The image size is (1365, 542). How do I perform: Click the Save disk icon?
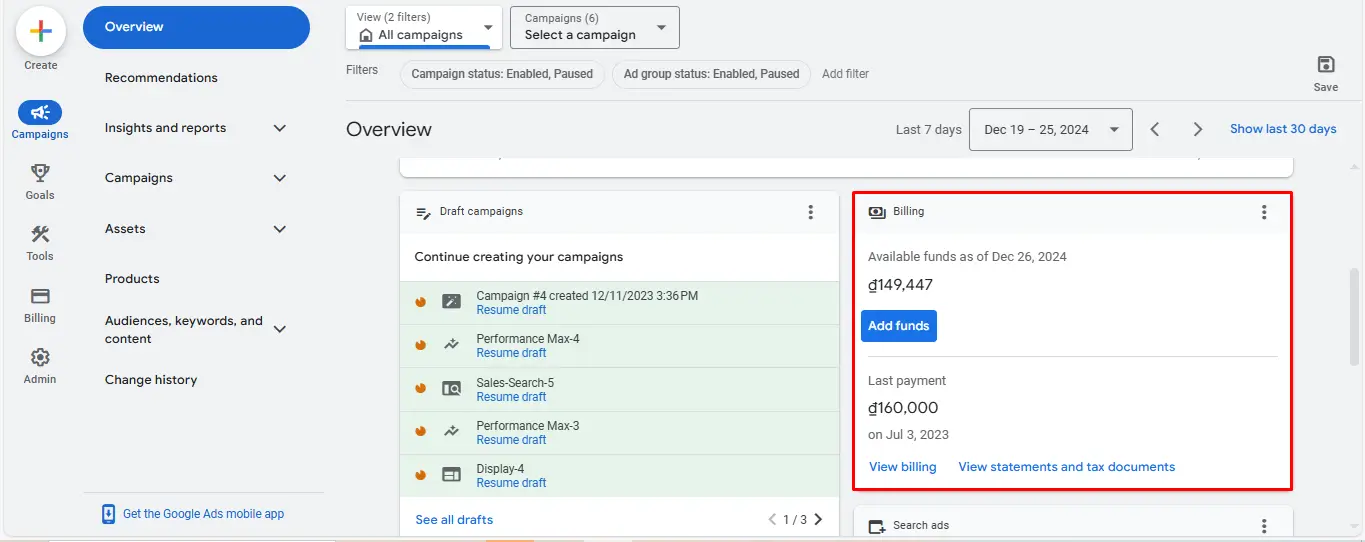(1326, 65)
